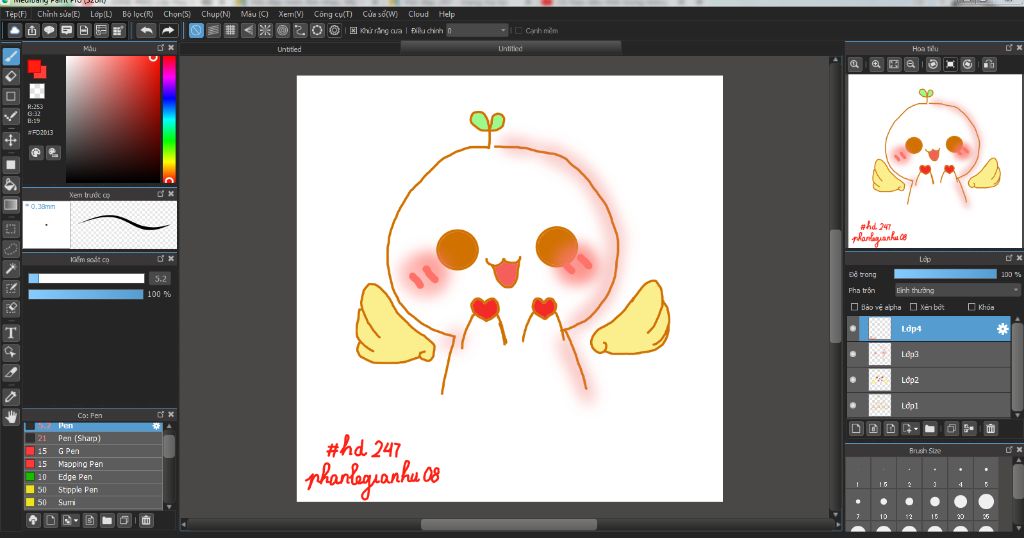The image size is (1024, 538).
Task: Select the Mapping Pen brush
Action: point(93,464)
